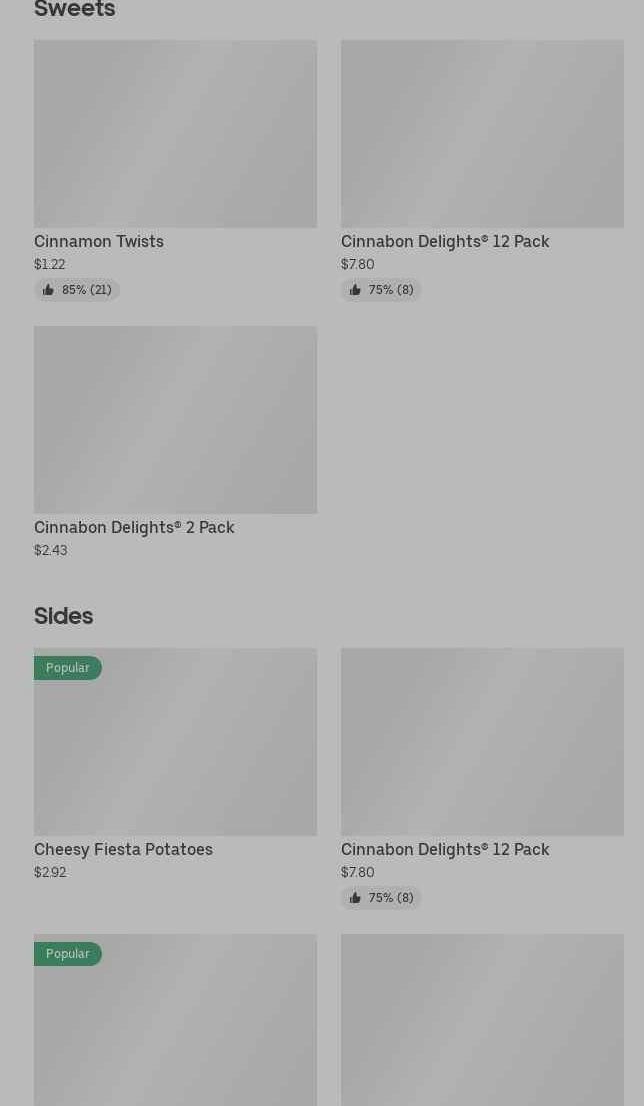Click the Cinnamon Twists item name
Screen dimensions: 644x1106
click(x=99, y=241)
